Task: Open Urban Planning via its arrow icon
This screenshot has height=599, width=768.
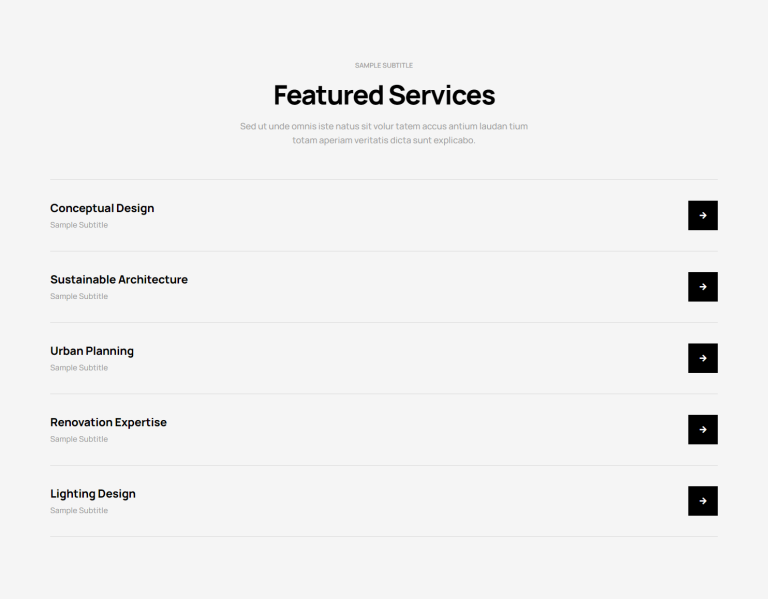Action: point(703,358)
